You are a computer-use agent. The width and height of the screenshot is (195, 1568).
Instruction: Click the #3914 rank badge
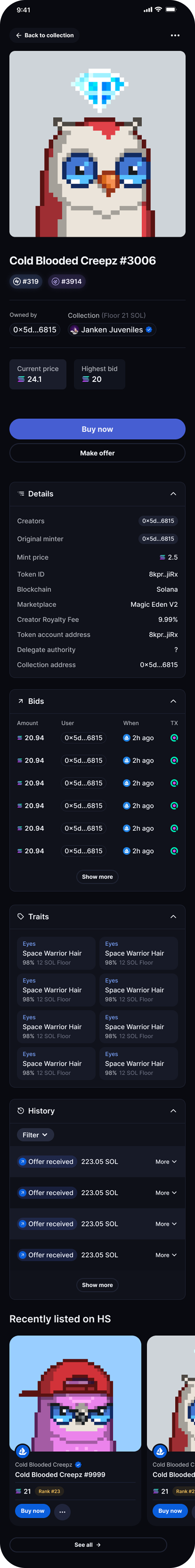(67, 281)
